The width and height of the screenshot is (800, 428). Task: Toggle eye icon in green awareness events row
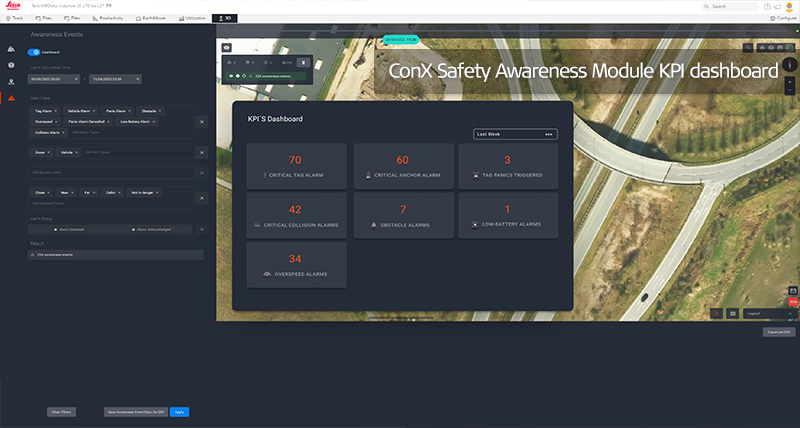click(x=231, y=76)
